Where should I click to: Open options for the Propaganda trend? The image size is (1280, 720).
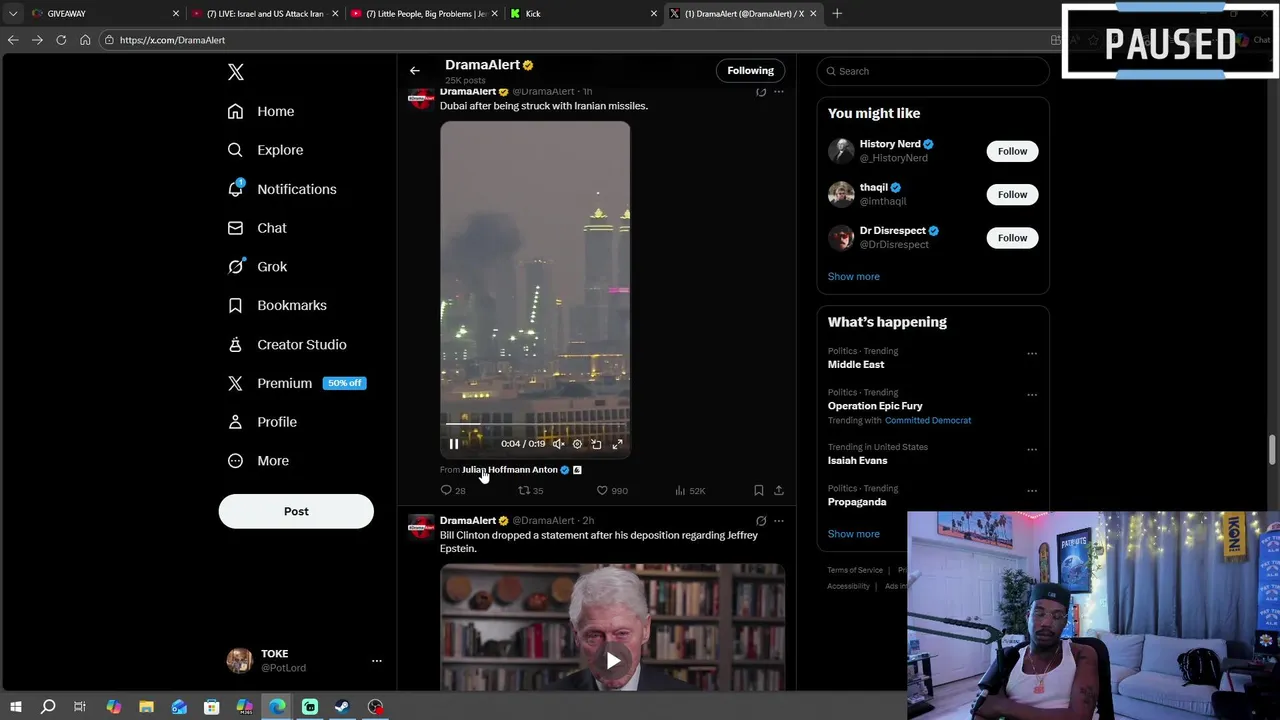tap(1032, 490)
